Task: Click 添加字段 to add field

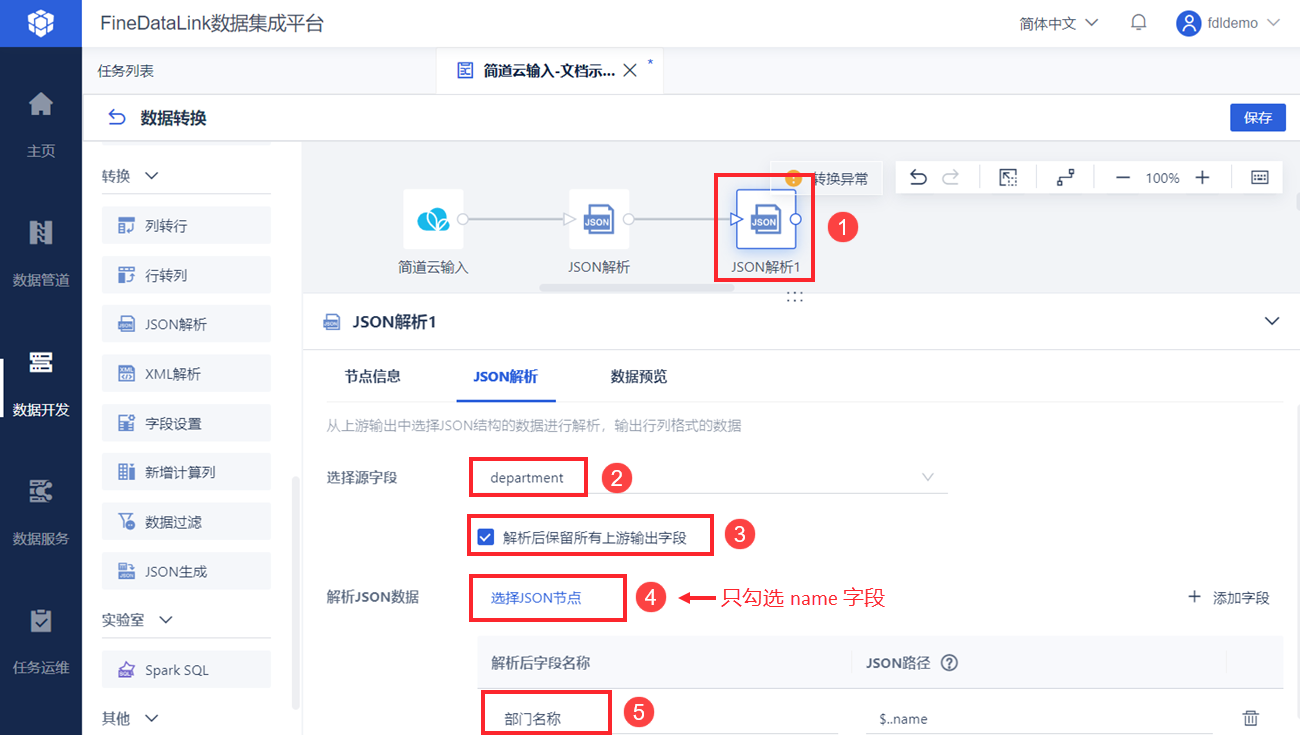Action: click(1228, 598)
